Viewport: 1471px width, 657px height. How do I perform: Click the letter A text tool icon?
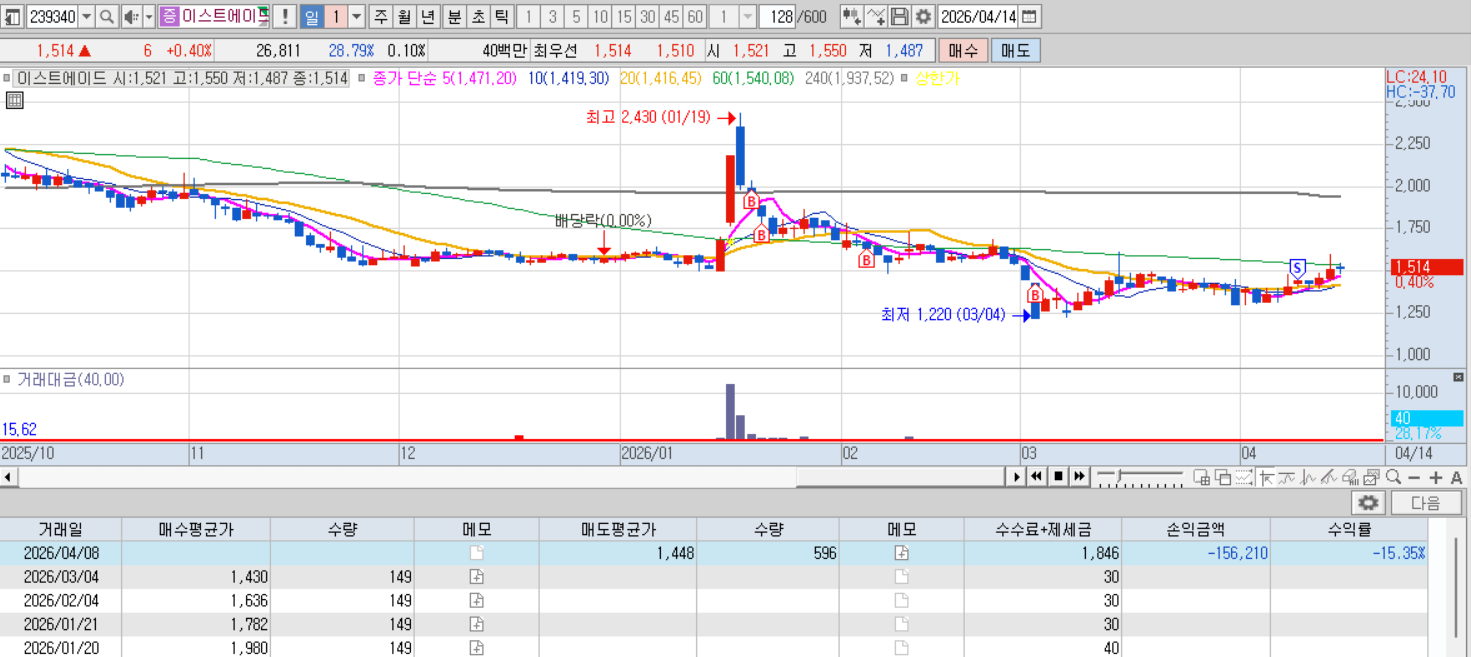(x=1456, y=477)
